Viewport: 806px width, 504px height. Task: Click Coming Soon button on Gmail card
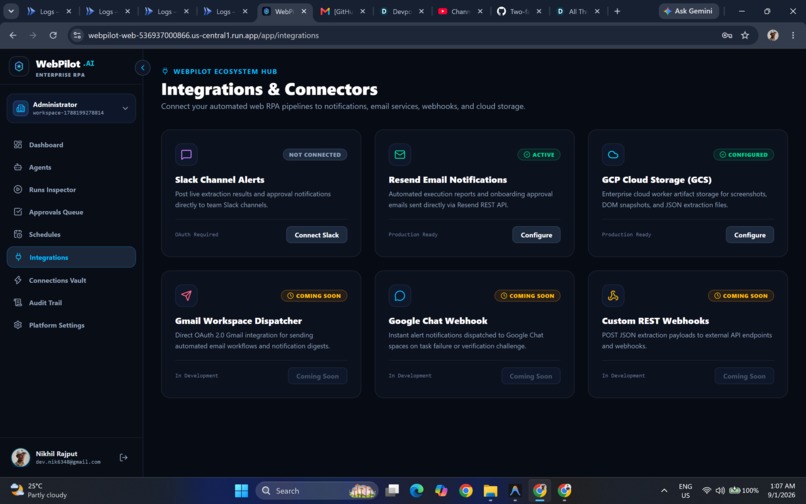click(x=317, y=376)
